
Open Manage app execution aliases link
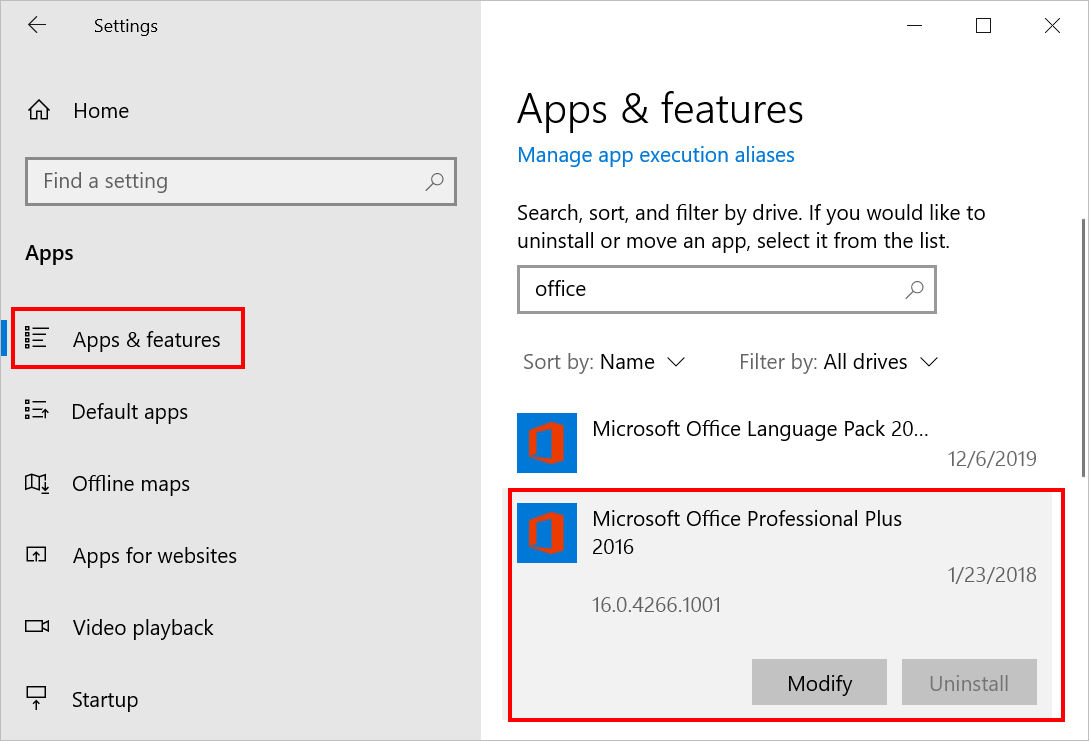656,155
